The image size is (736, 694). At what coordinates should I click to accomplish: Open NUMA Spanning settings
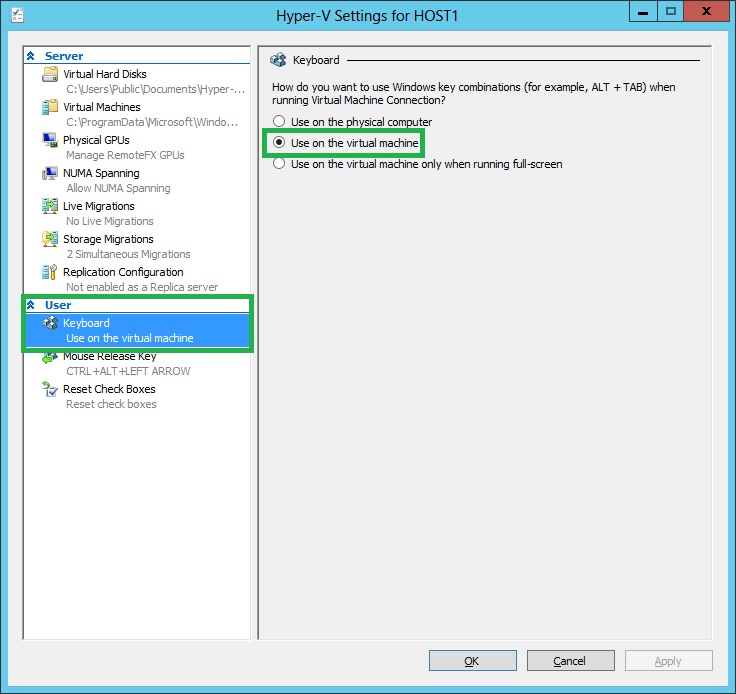click(x=101, y=173)
